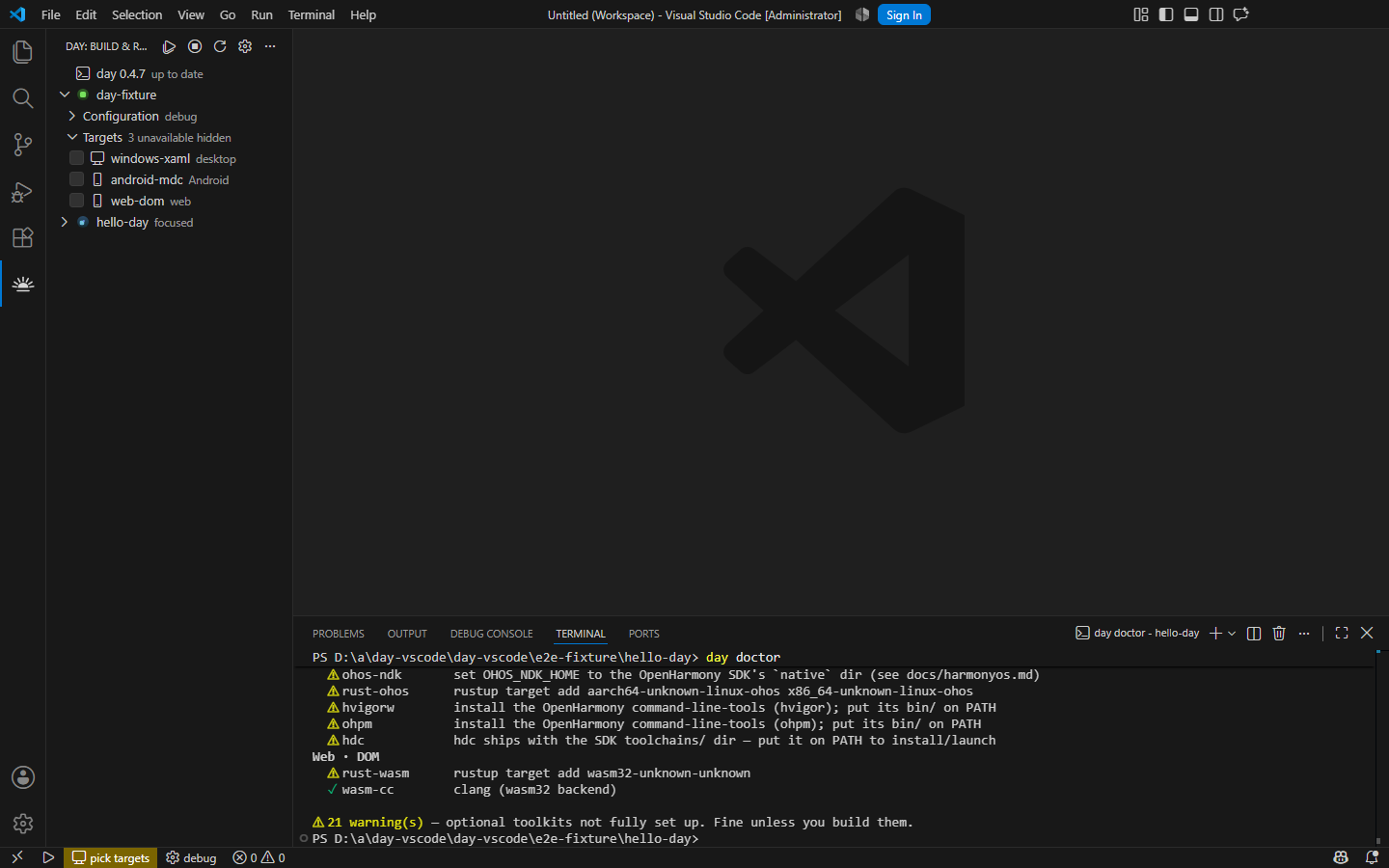Screen dimensions: 1389x868
Task: Click the Copilot icon in title bar
Action: coord(862,14)
